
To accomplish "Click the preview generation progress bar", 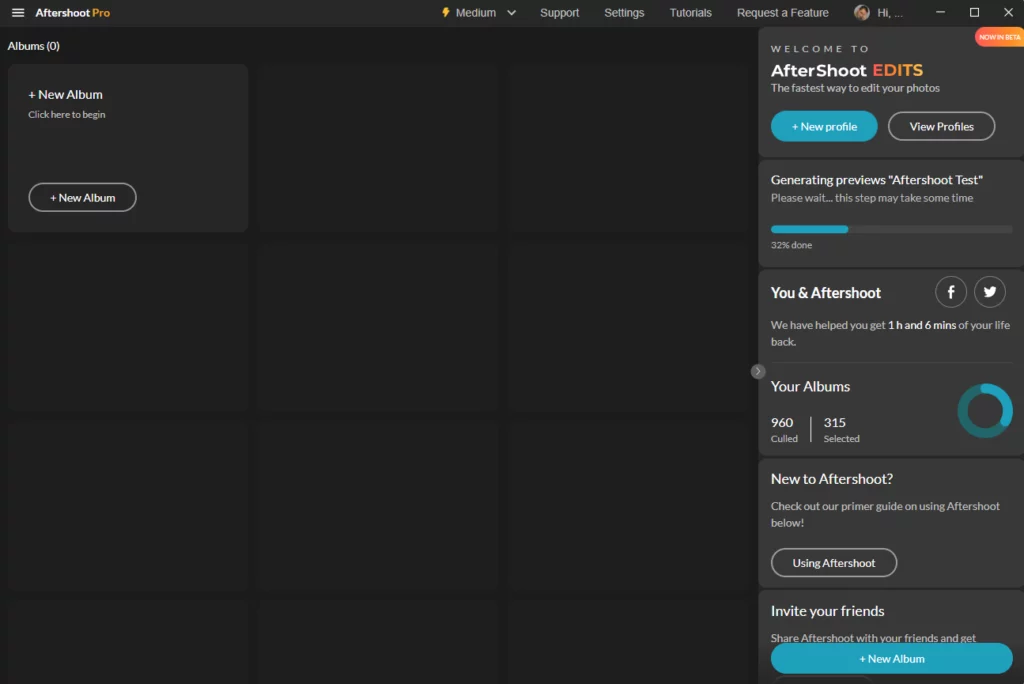I will pyautogui.click(x=892, y=229).
